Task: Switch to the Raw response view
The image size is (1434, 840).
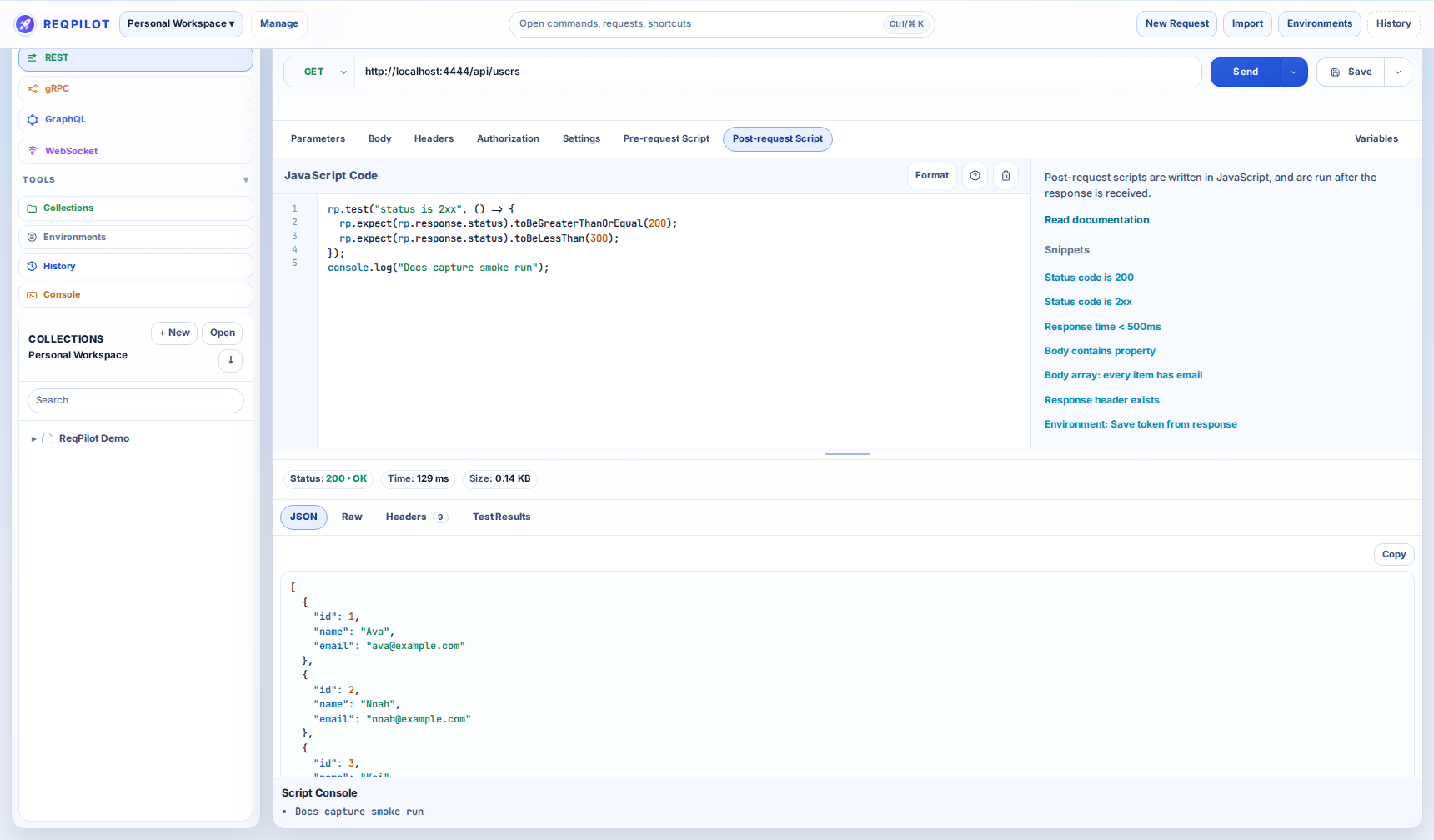Action: [x=351, y=517]
